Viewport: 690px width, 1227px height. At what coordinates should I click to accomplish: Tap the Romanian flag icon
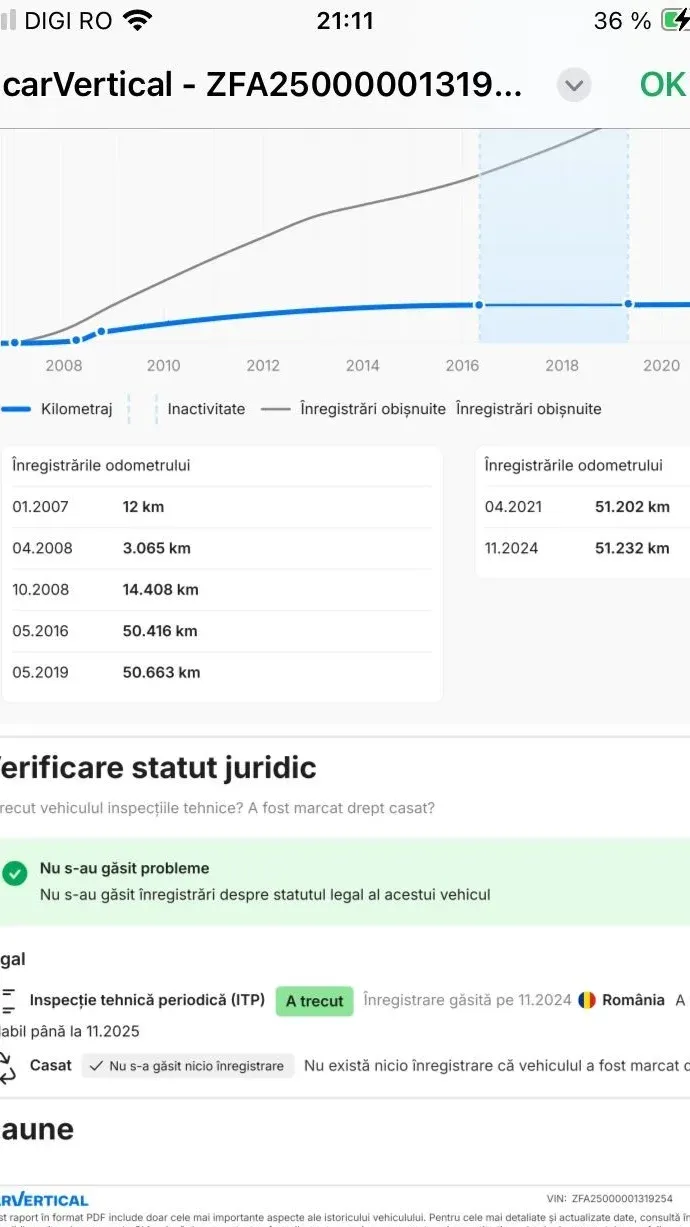587,1000
